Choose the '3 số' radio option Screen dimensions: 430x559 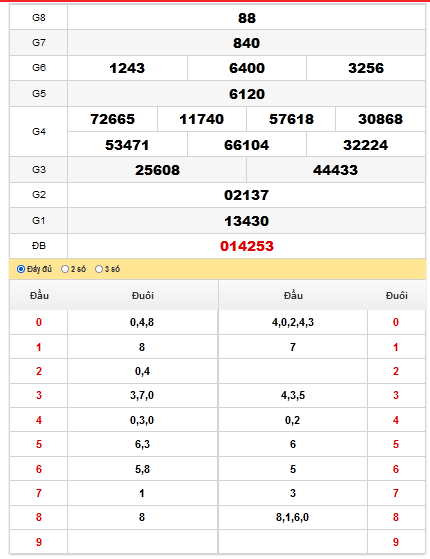coord(99,269)
